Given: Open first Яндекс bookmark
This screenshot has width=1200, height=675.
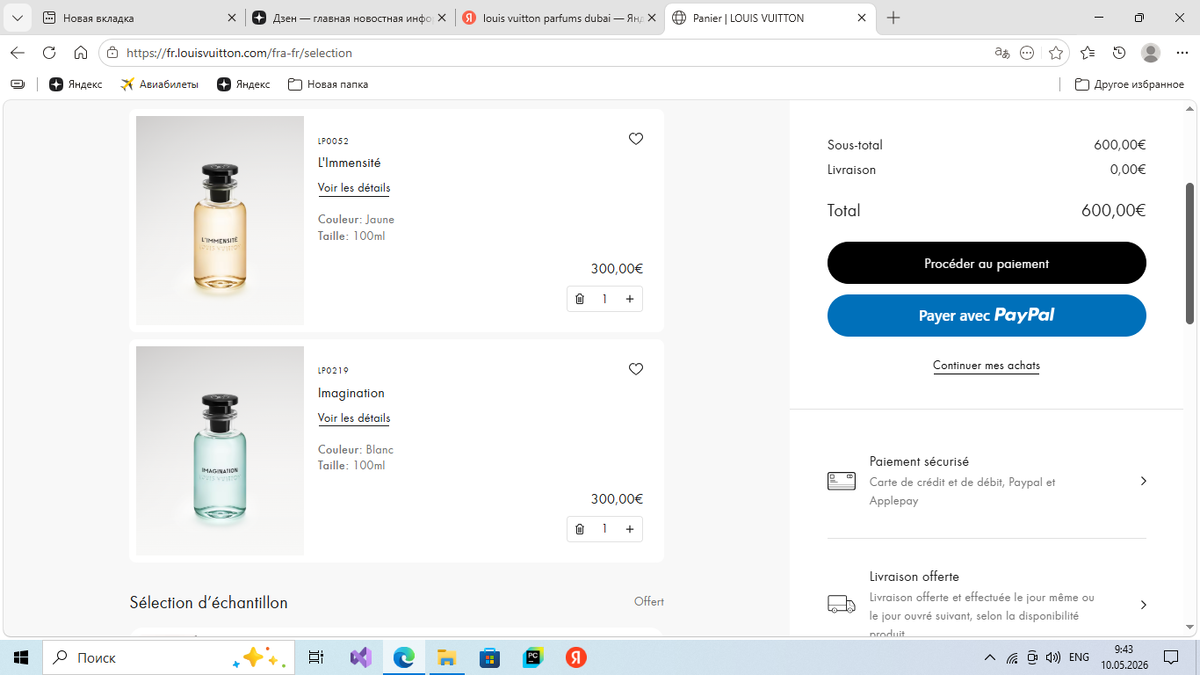Looking at the screenshot, I should [x=76, y=84].
